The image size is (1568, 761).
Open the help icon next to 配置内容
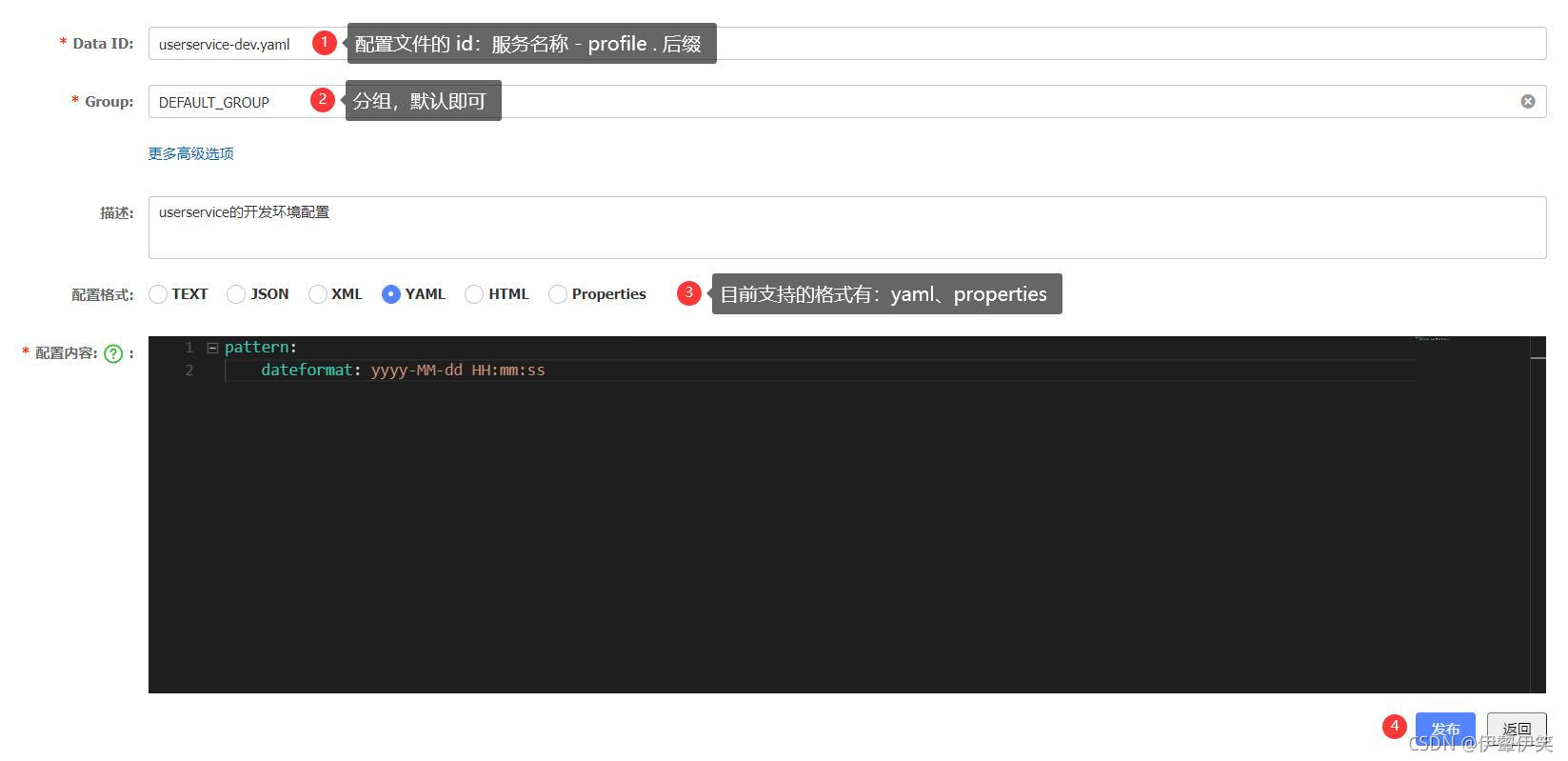point(113,353)
